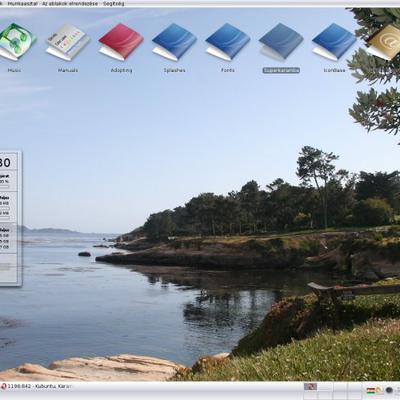Open the Music folder icon

(x=16, y=41)
